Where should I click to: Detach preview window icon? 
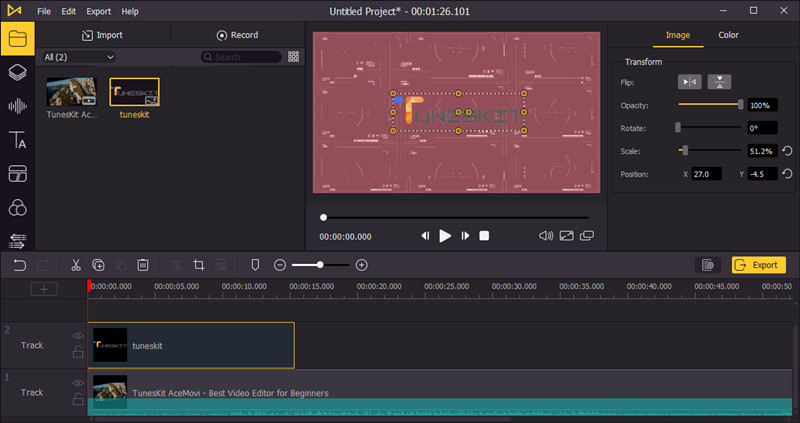(587, 236)
